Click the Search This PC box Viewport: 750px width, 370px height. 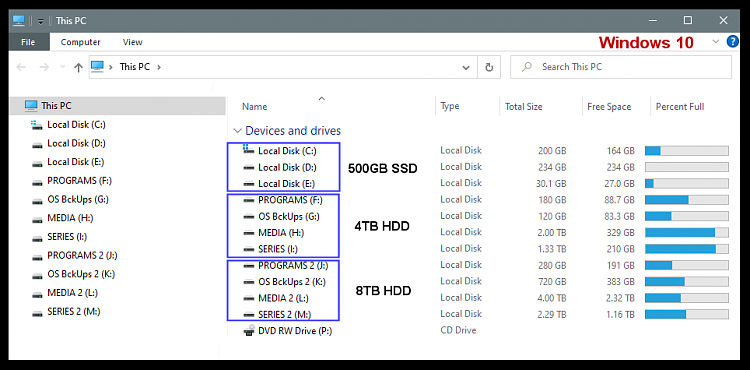click(x=620, y=67)
